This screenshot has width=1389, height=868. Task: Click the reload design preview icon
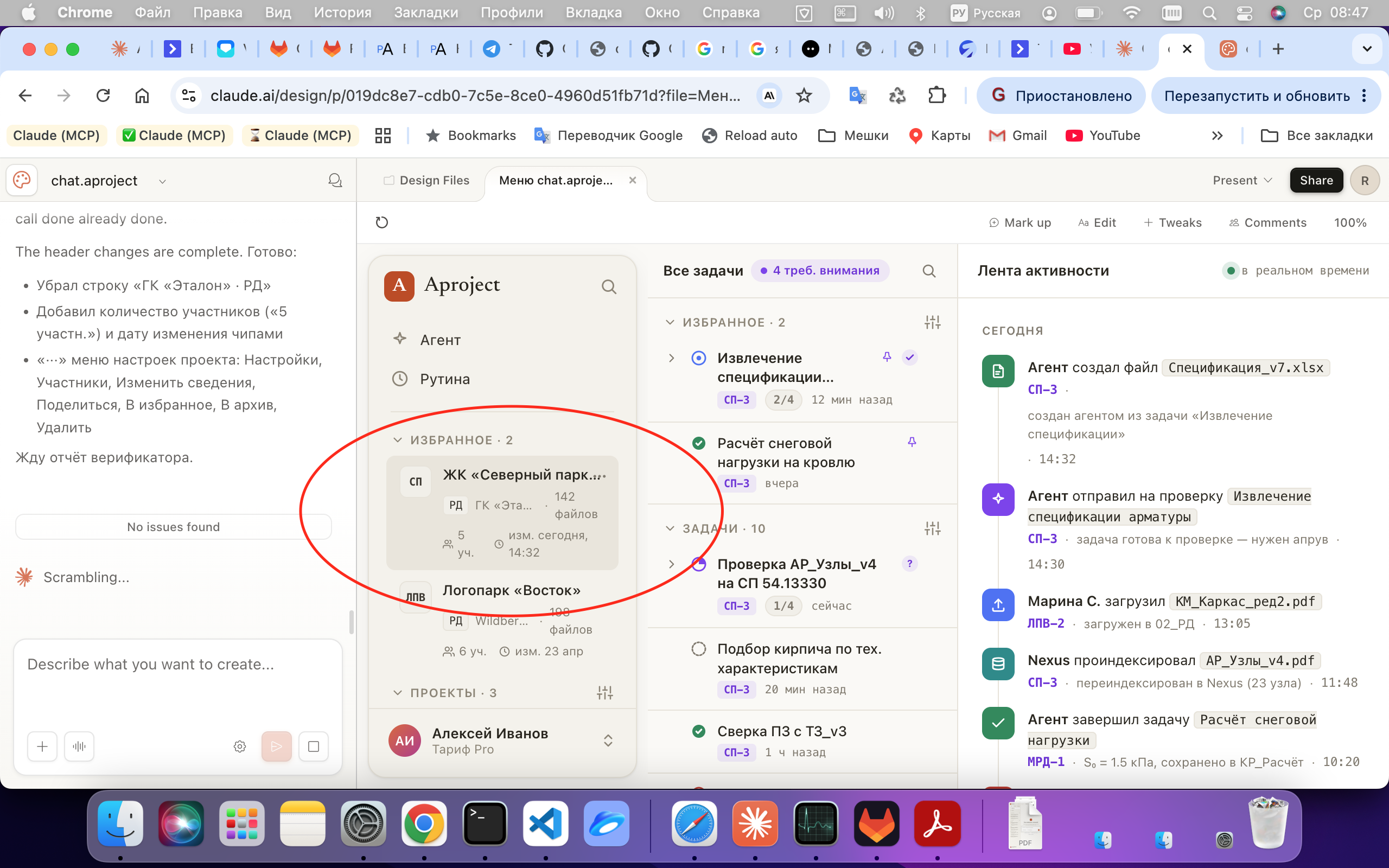381,222
